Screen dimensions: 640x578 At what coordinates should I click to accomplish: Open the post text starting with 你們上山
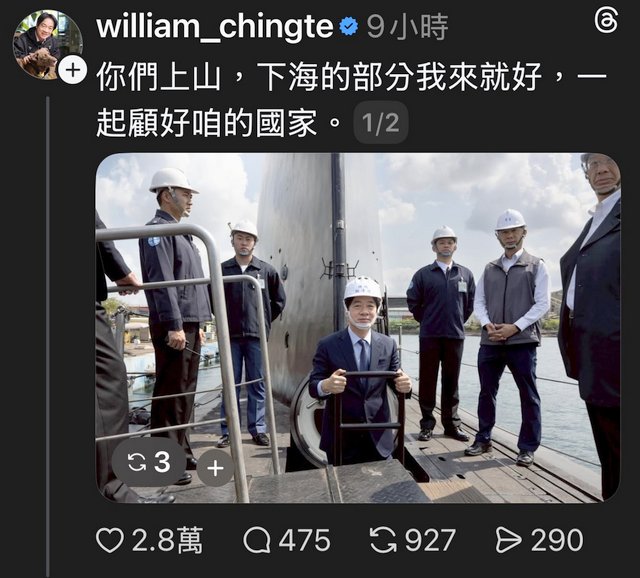(x=351, y=100)
